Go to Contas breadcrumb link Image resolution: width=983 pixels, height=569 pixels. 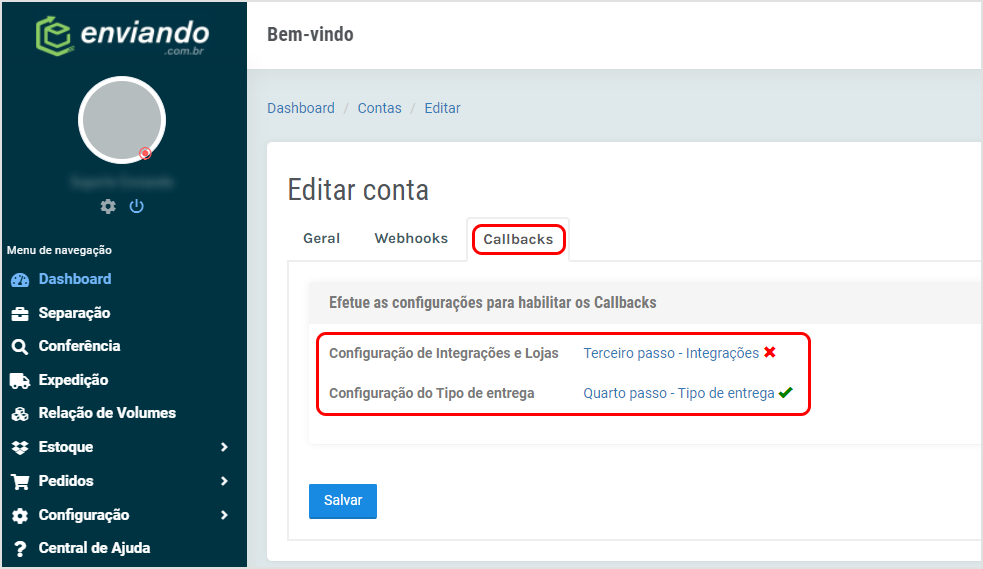[379, 108]
